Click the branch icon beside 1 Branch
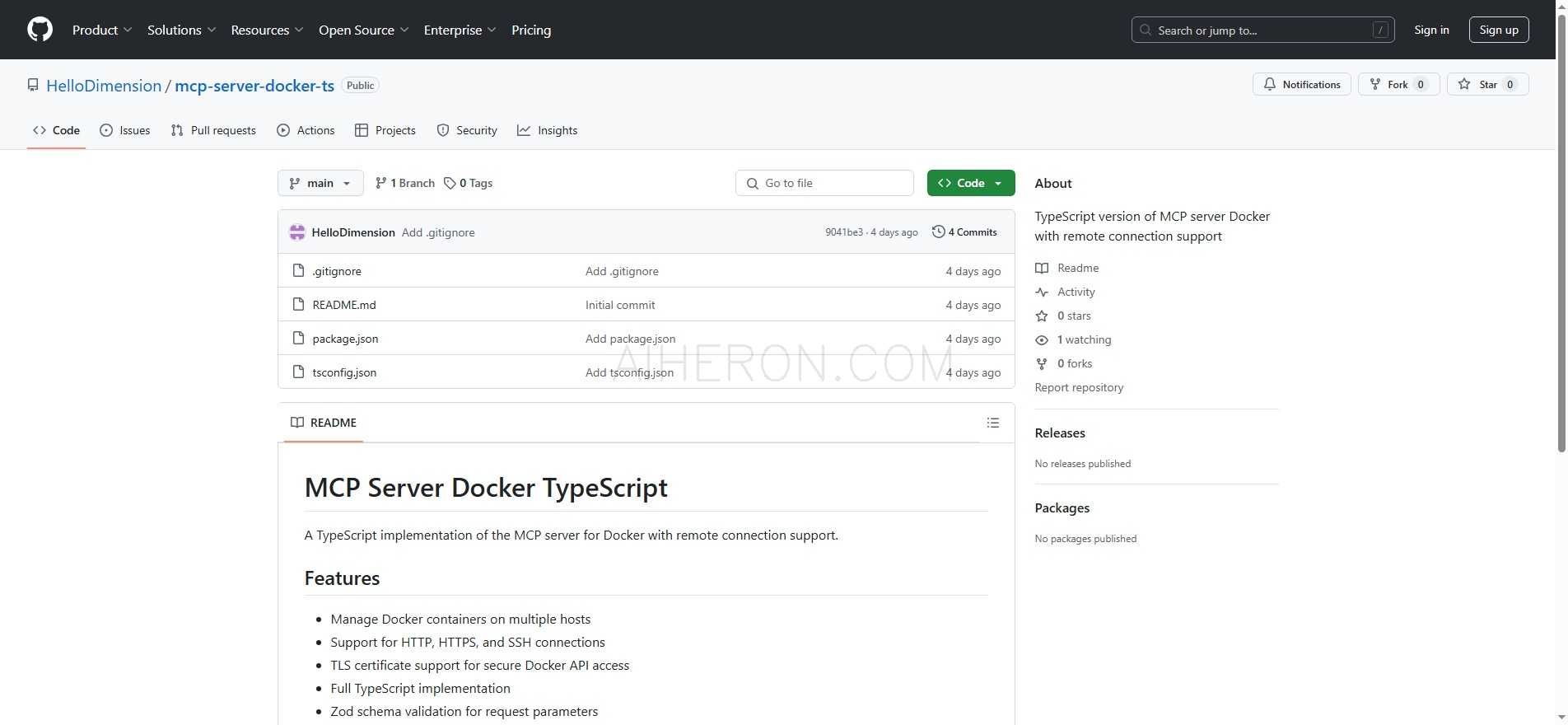Image resolution: width=1568 pixels, height=725 pixels. [380, 183]
